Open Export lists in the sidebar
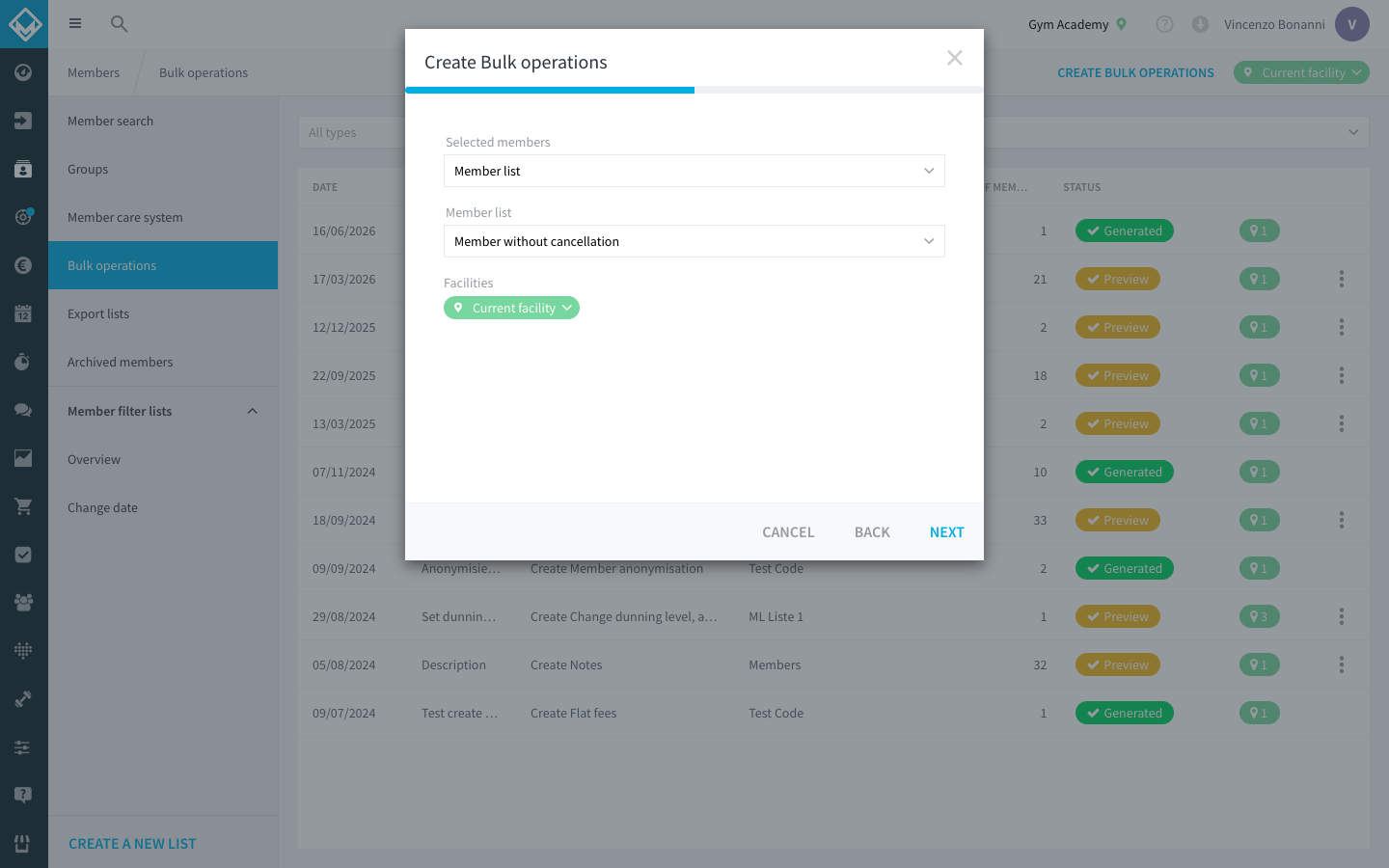This screenshot has height=868, width=1389. [x=163, y=313]
